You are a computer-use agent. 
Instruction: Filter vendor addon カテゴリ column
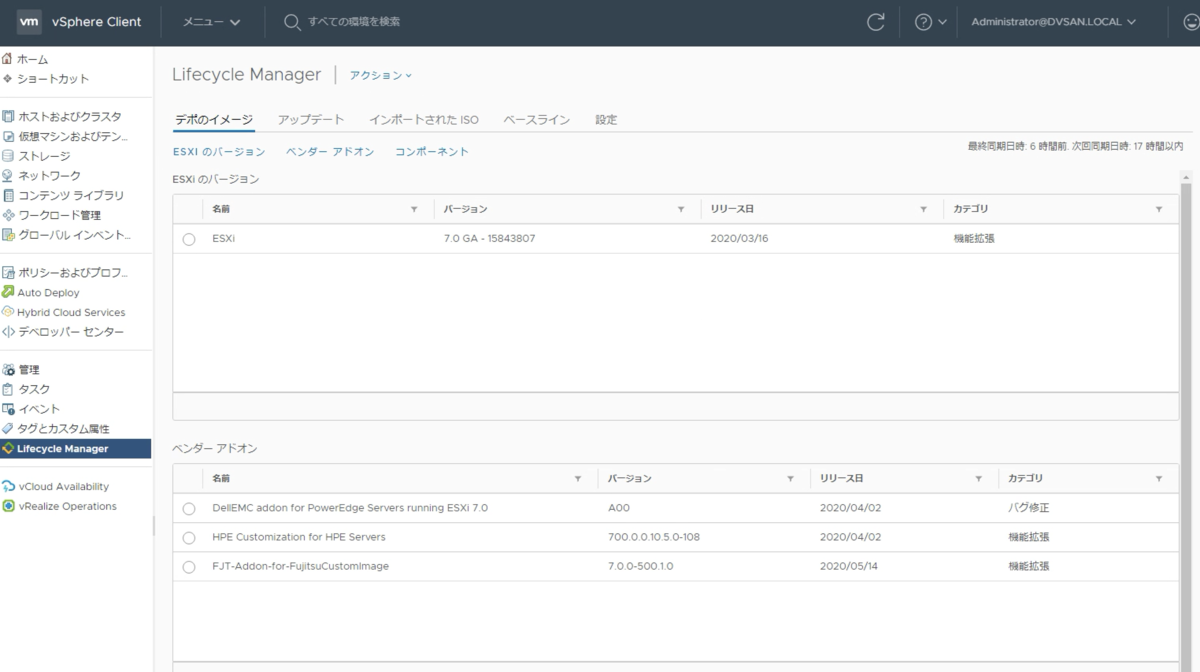click(x=1159, y=479)
